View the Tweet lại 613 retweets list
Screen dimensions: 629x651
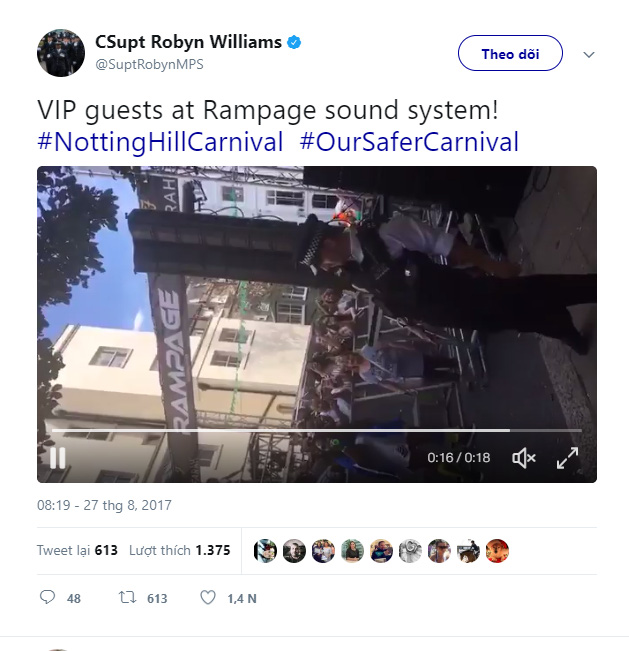click(78, 550)
